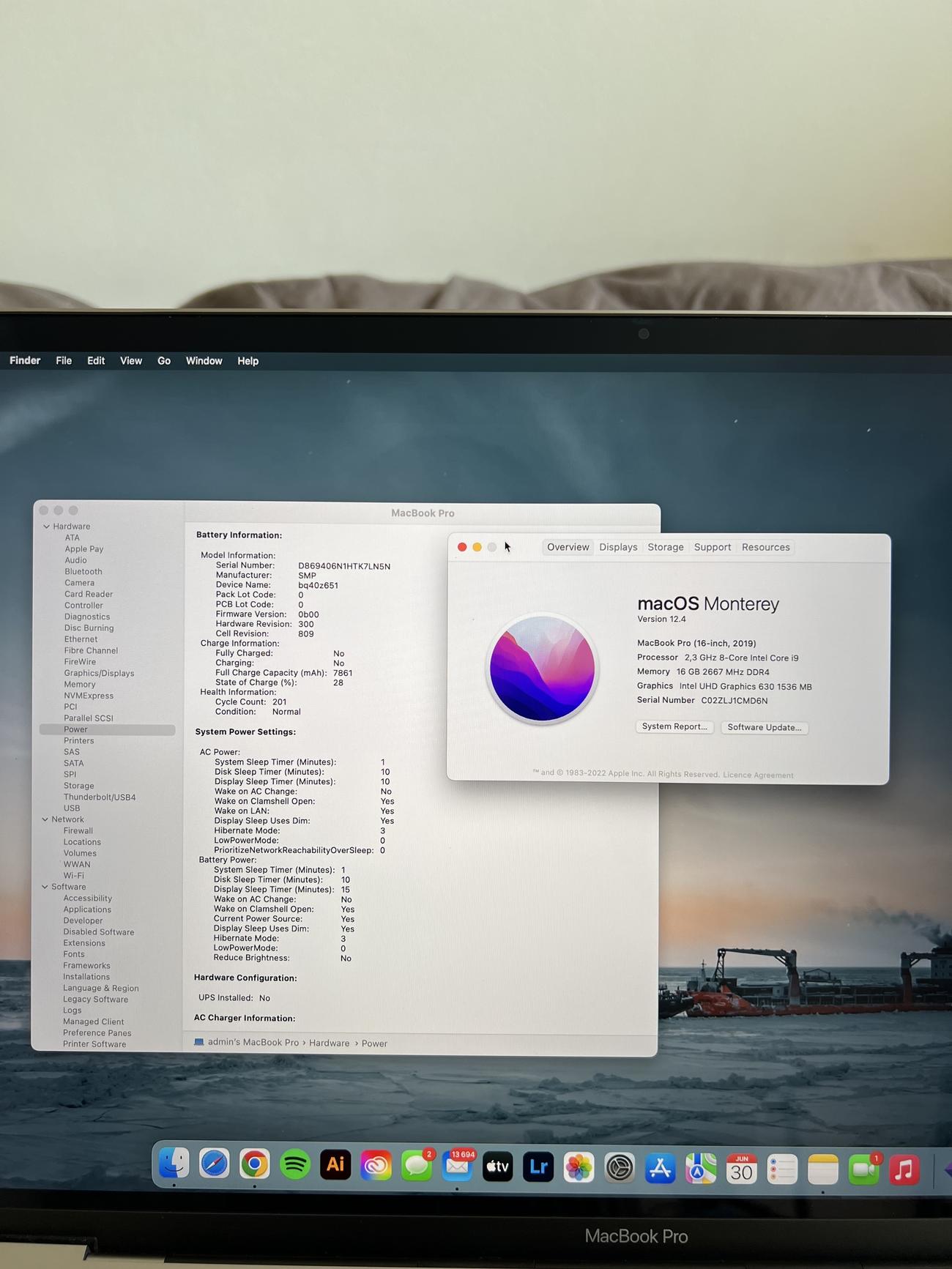
Task: Click the System Report button
Action: [674, 726]
